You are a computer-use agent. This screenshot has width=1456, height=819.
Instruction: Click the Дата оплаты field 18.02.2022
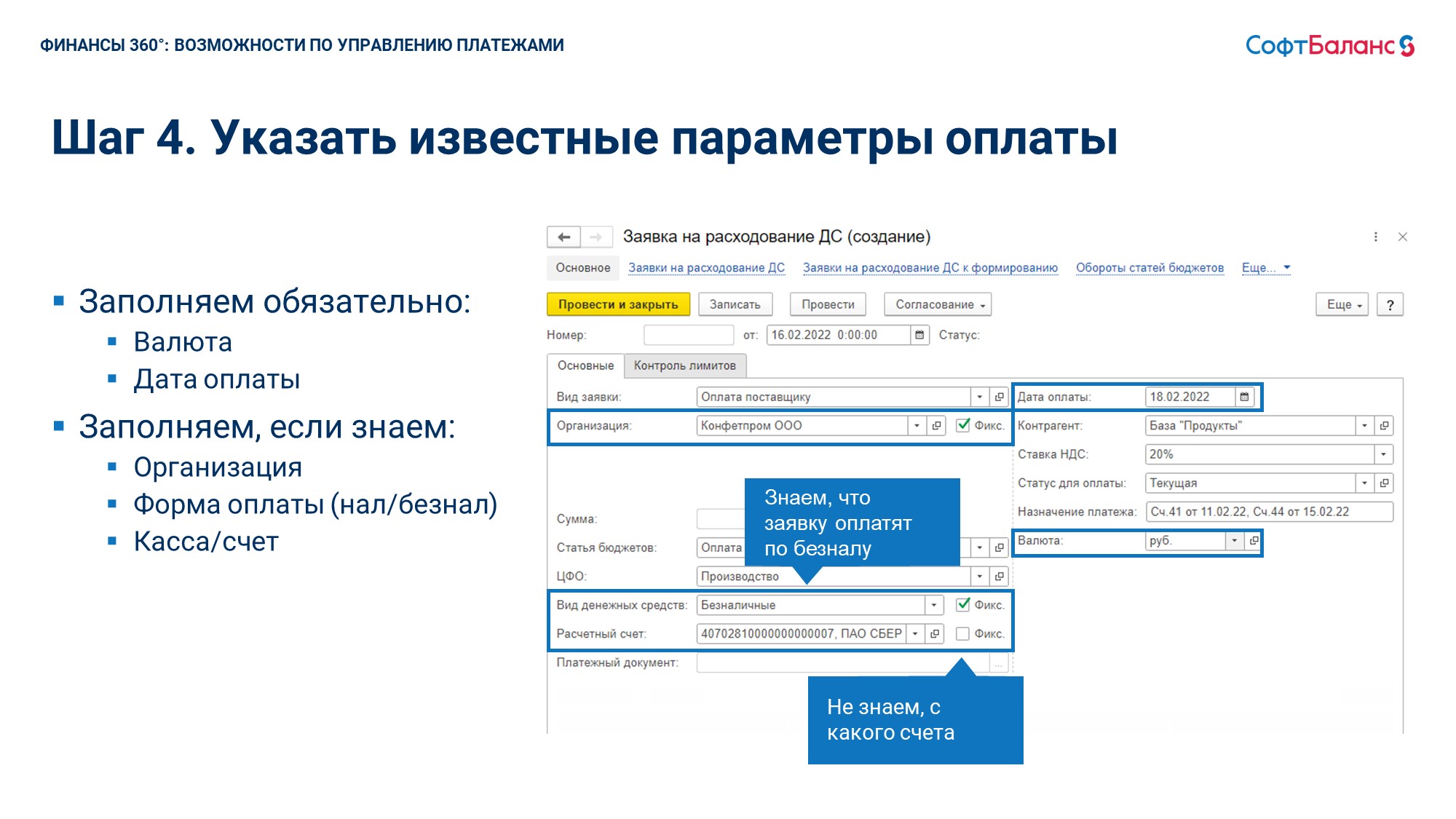tap(1190, 397)
